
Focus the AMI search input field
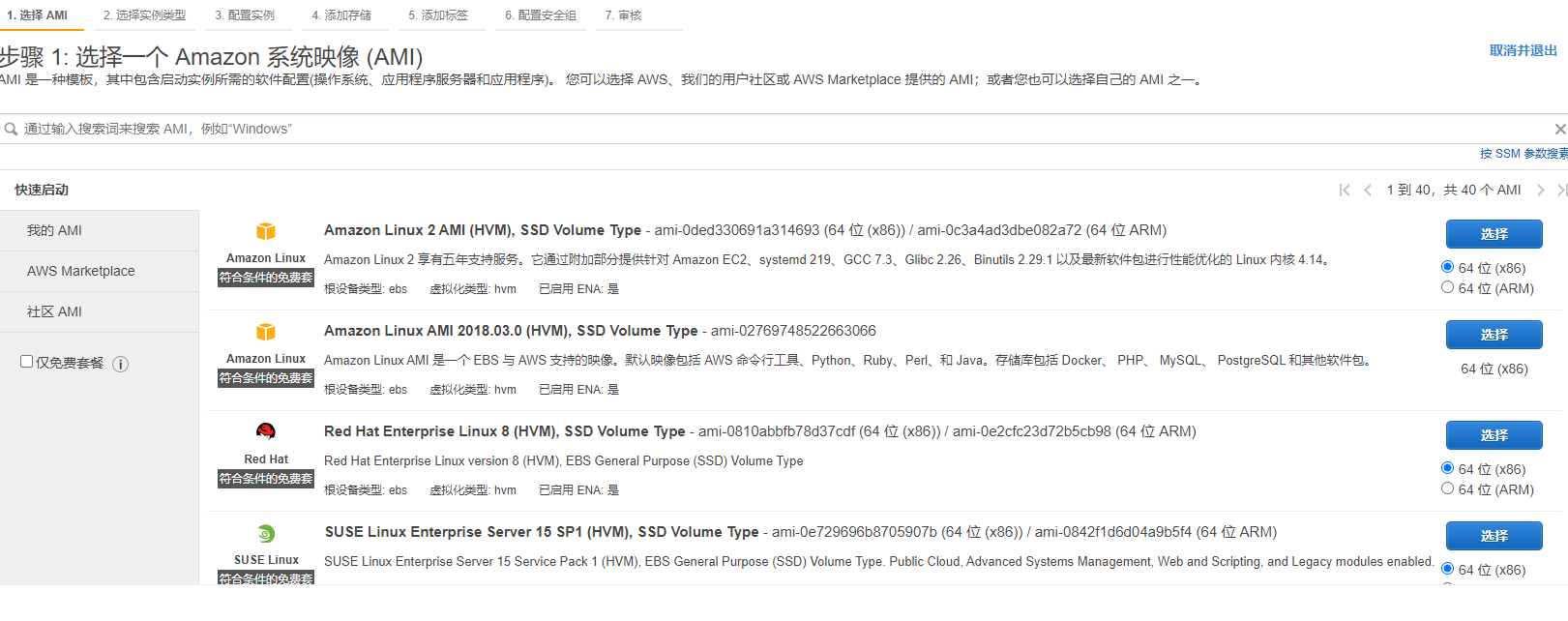click(784, 129)
